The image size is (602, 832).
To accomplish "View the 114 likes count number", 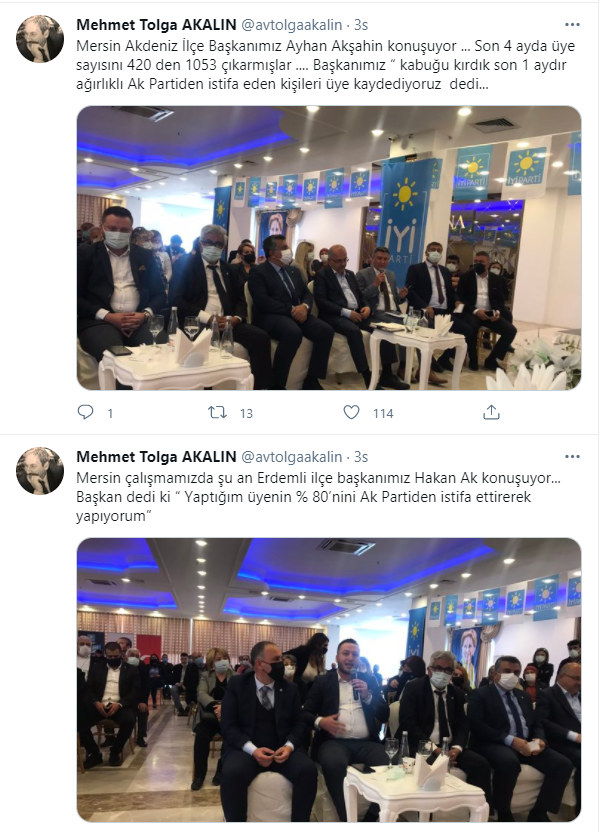I will click(x=383, y=413).
